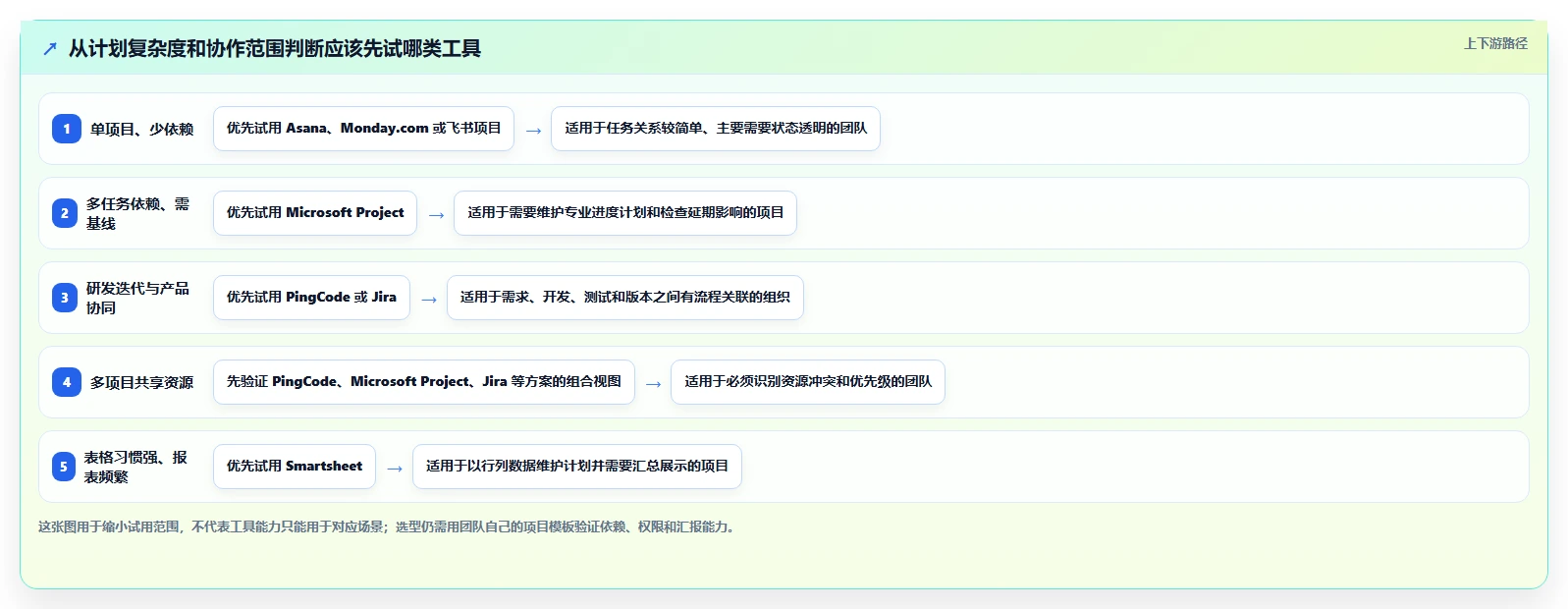1568x609 pixels.
Task: Click the 优先试用 Asana、Monday.com 或飞书项目 box
Action: pos(363,129)
